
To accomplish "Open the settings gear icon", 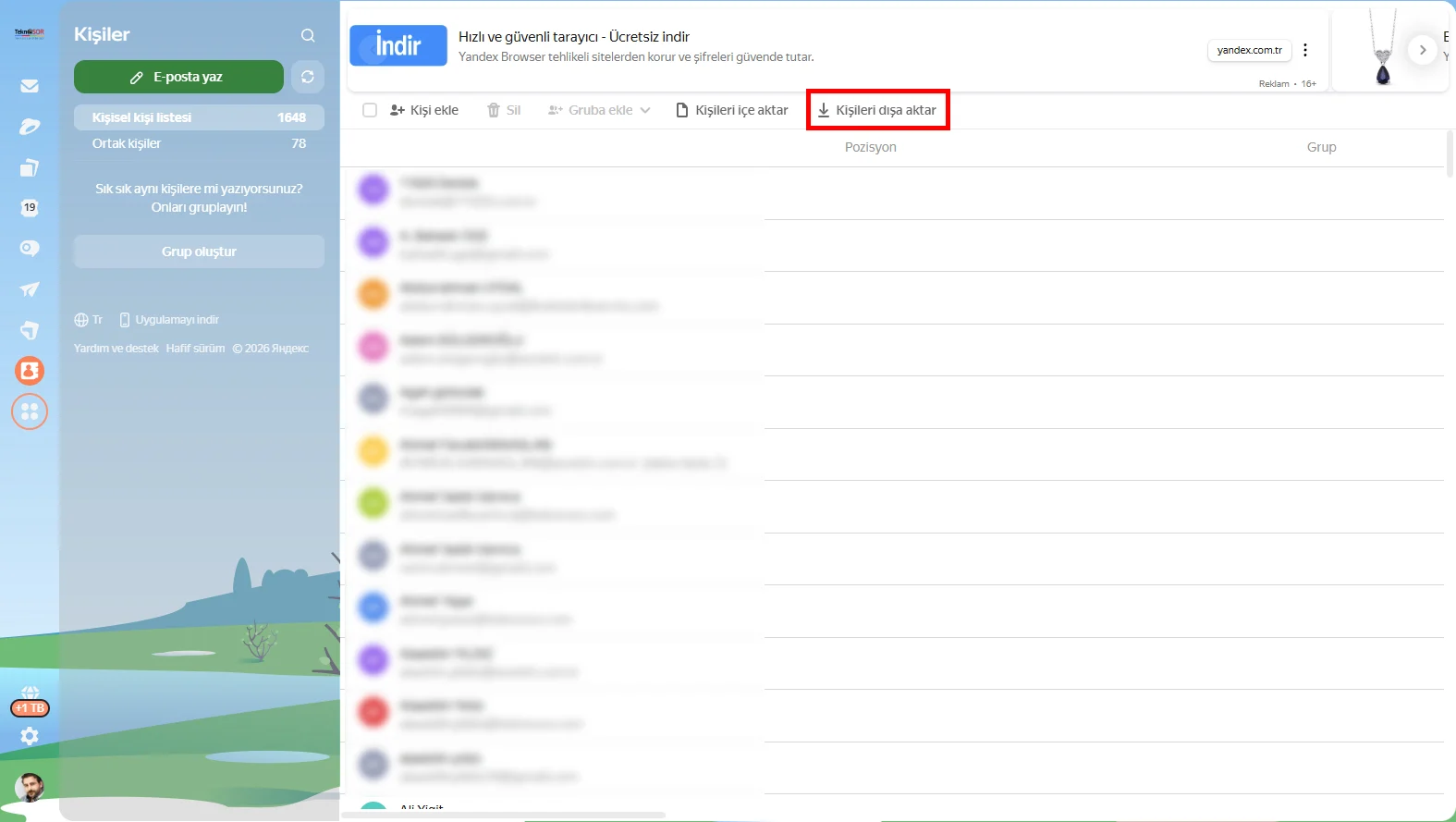I will click(x=30, y=736).
